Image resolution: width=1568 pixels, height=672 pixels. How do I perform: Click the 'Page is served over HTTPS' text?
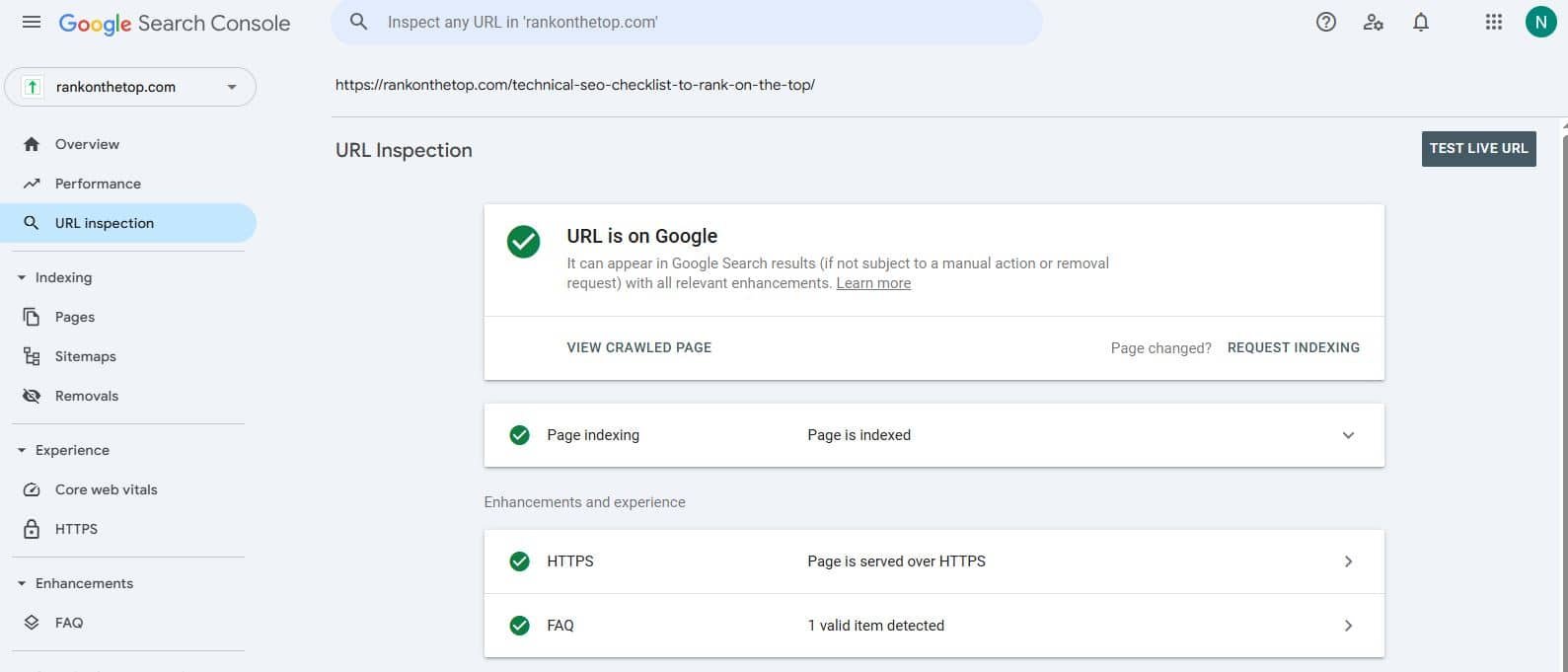pyautogui.click(x=896, y=561)
